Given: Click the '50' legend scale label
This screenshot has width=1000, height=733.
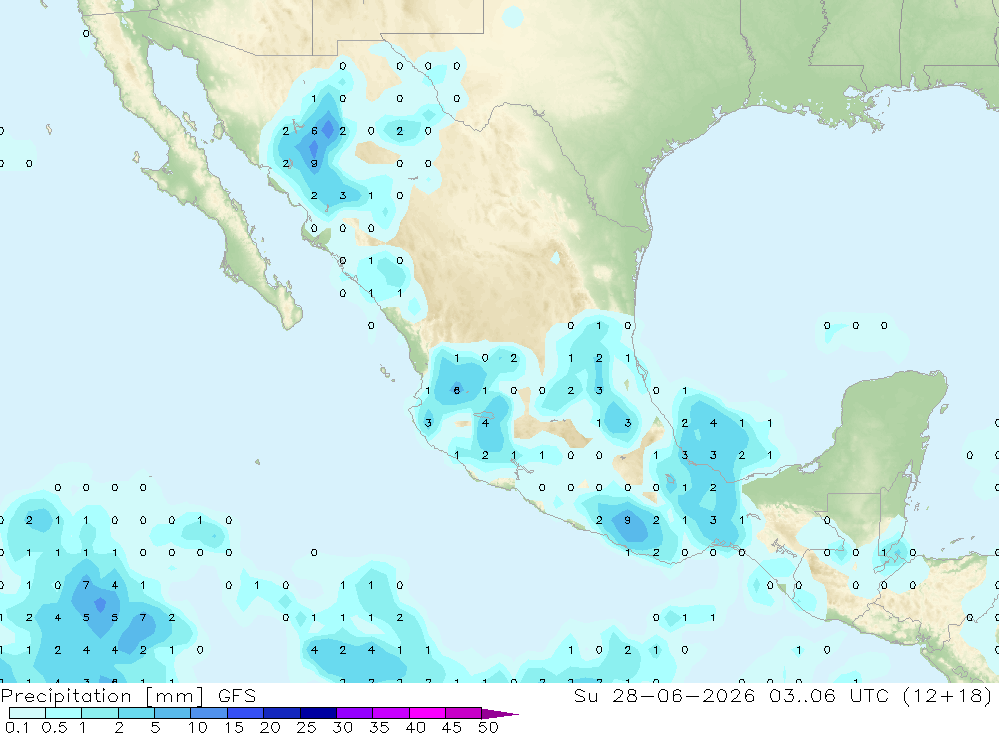Looking at the screenshot, I should click(488, 727).
